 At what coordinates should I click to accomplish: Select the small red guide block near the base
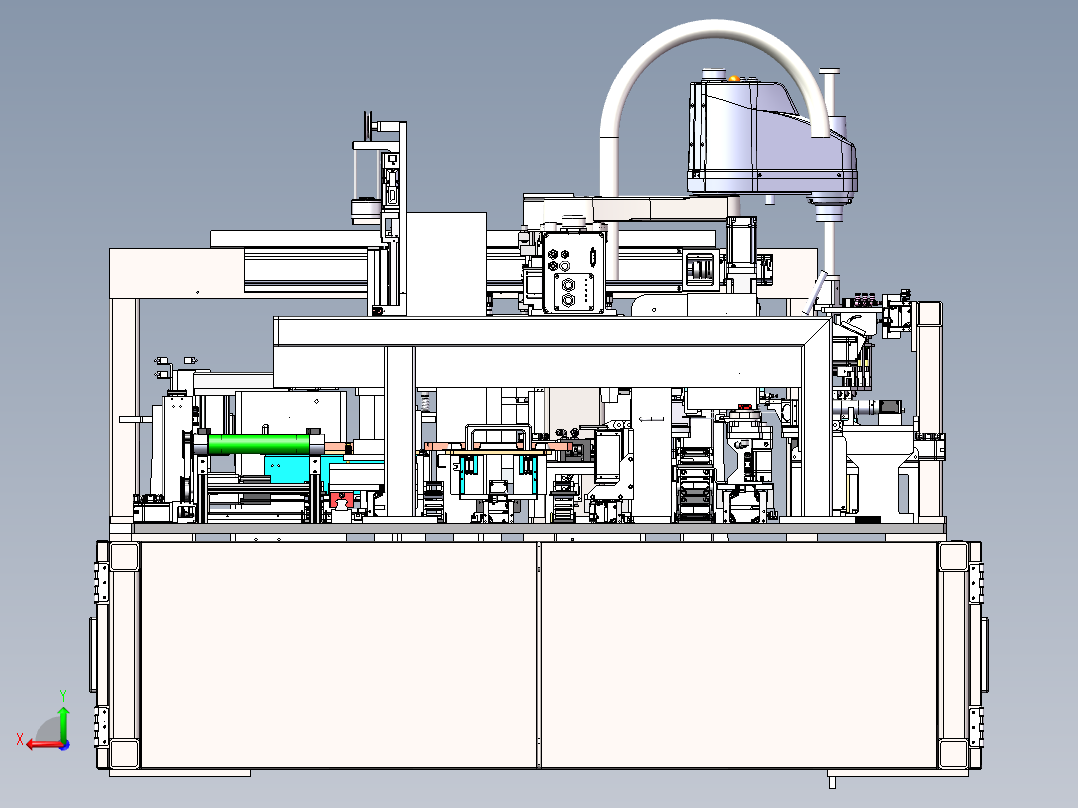[x=342, y=500]
